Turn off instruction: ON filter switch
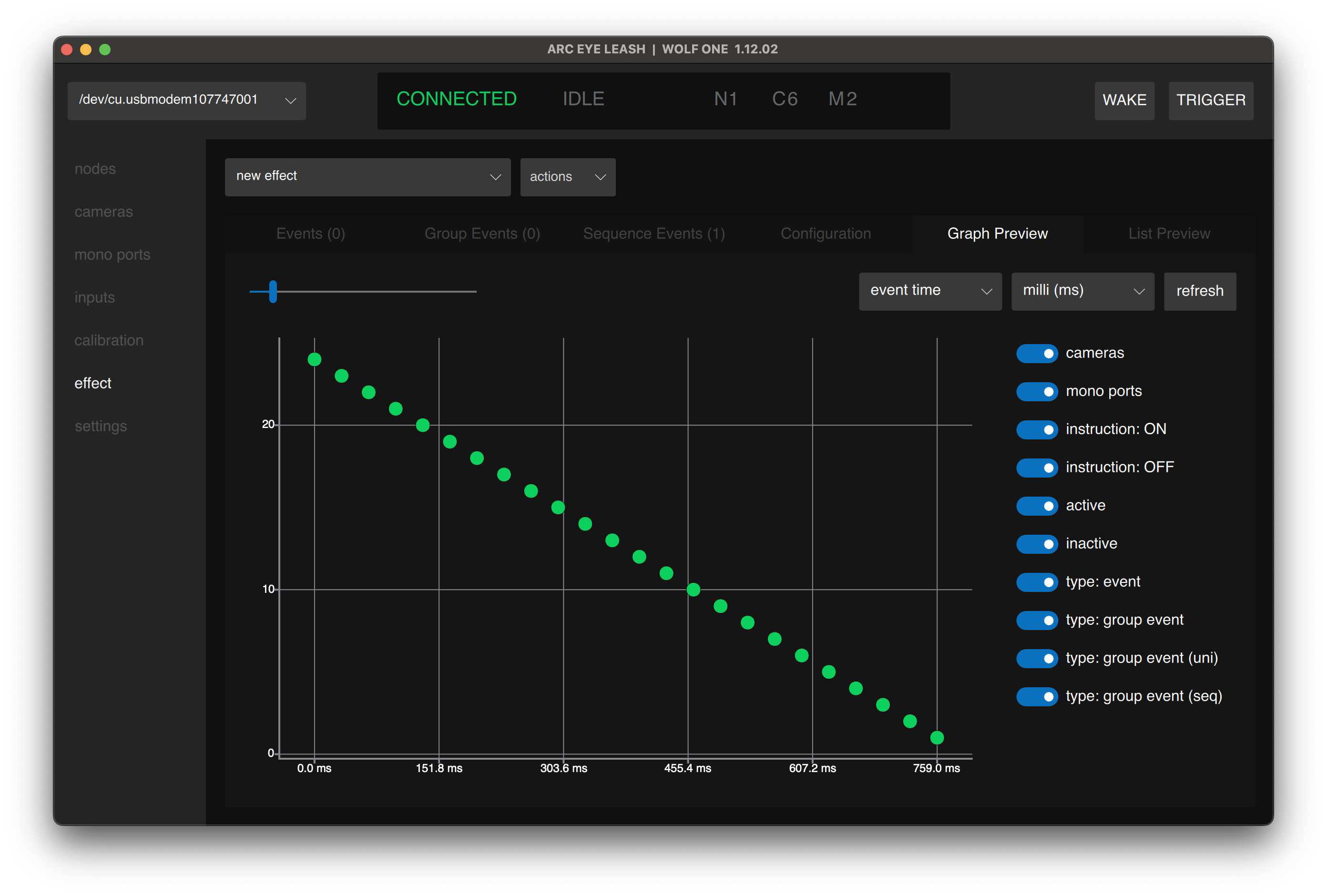This screenshot has width=1327, height=896. click(1037, 429)
